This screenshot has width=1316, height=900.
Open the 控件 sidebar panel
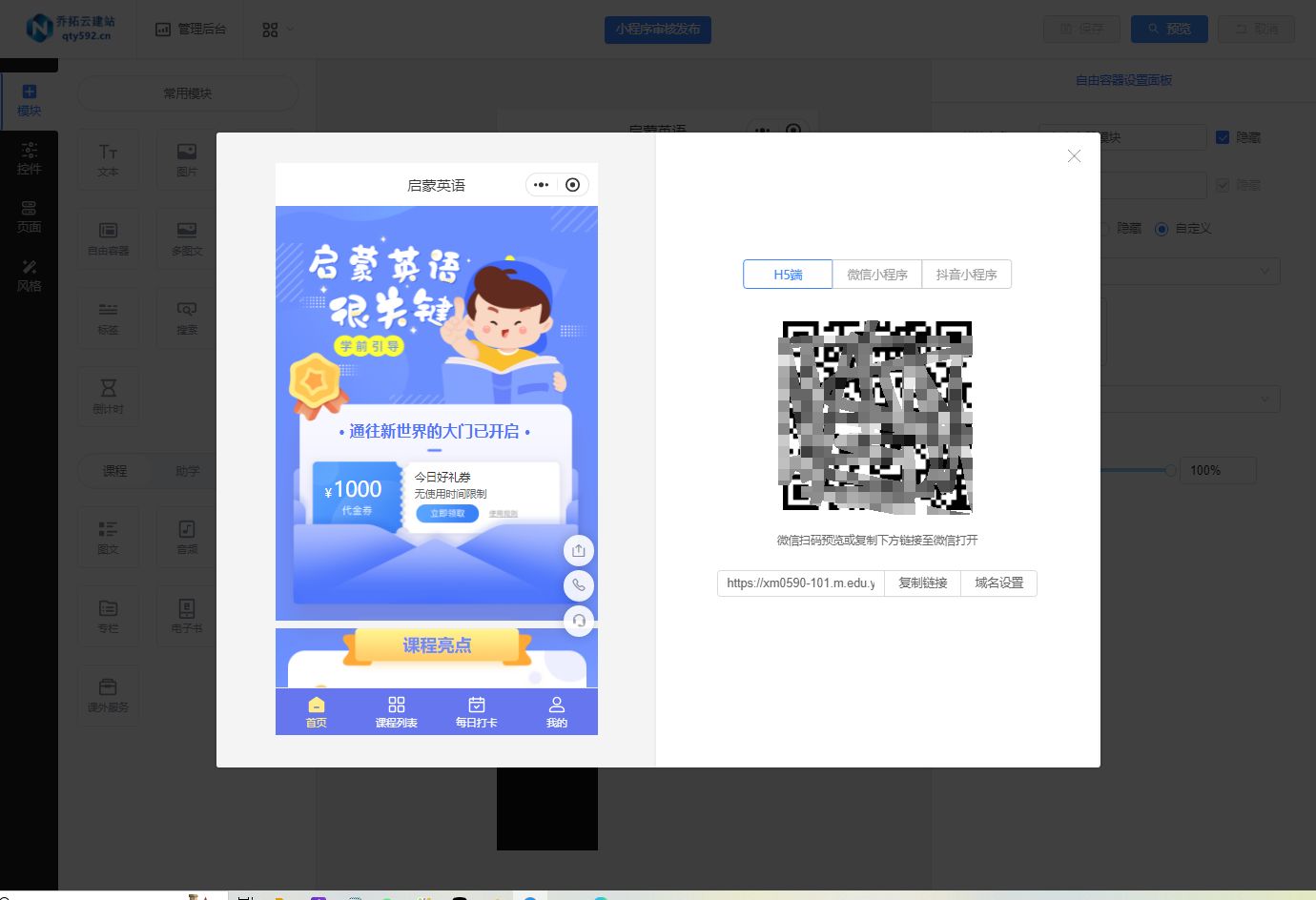point(29,159)
